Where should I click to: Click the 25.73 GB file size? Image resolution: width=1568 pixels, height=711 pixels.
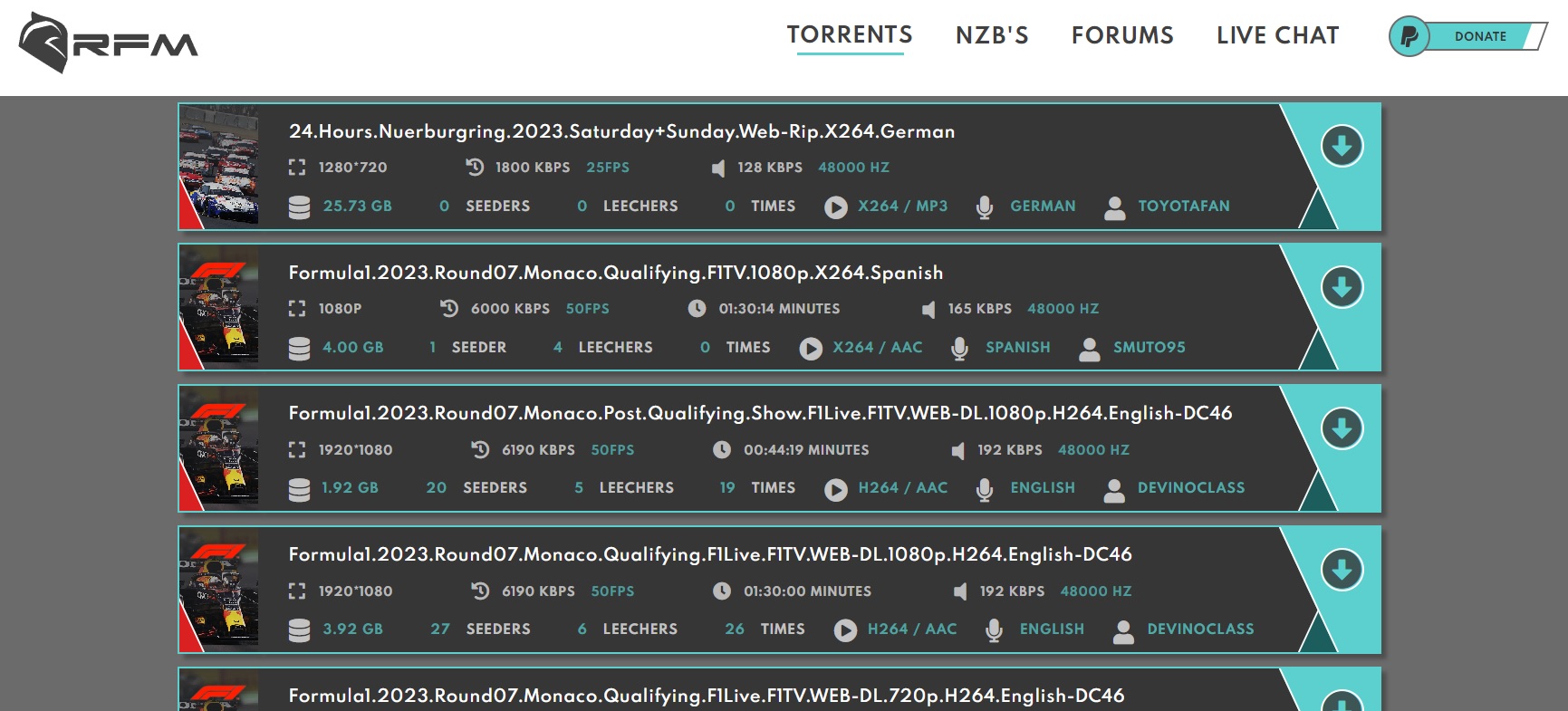click(358, 207)
